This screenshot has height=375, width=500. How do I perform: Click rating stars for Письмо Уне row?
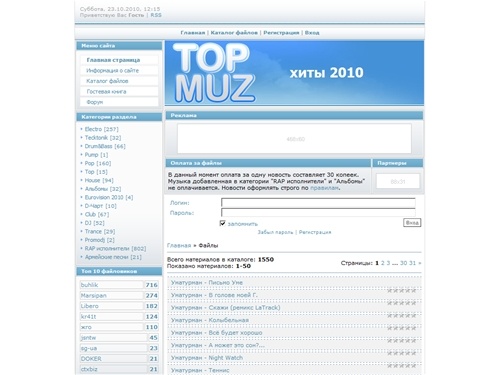pyautogui.click(x=402, y=291)
